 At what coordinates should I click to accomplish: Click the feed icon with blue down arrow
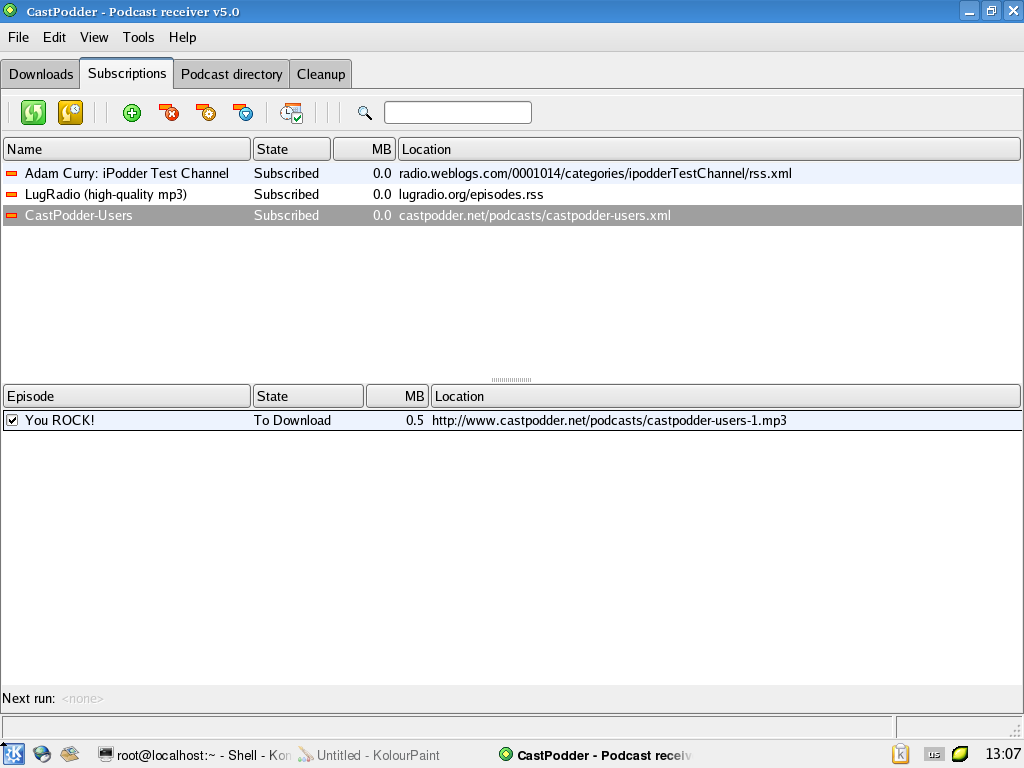click(244, 113)
